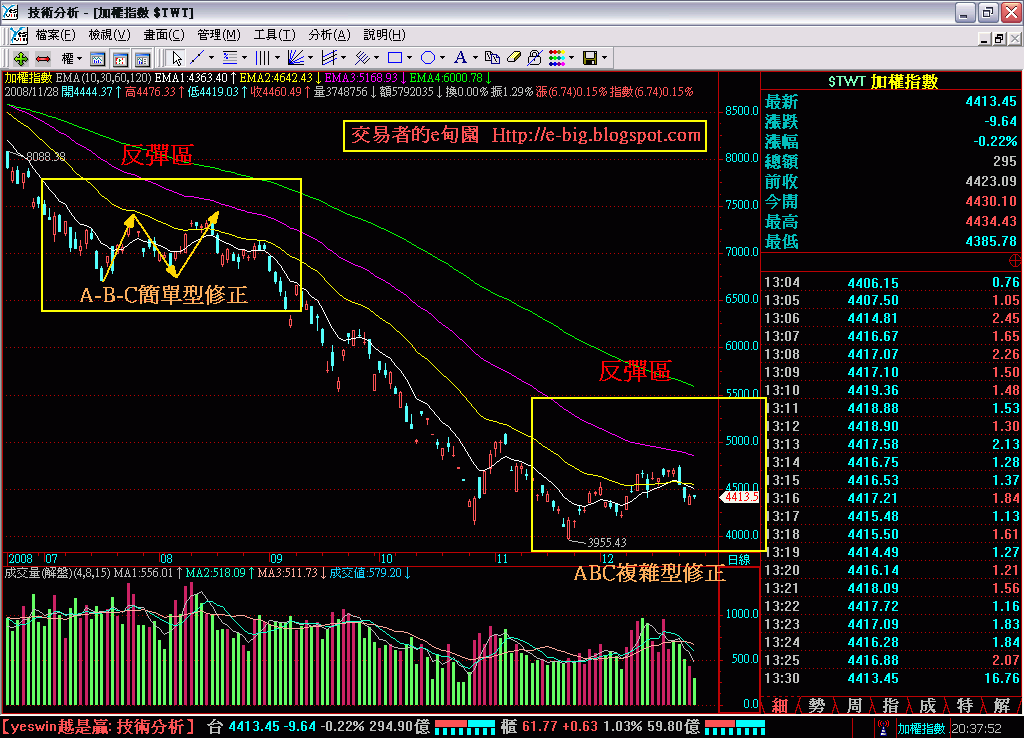The height and width of the screenshot is (738, 1024).
Task: Click the 前收 4423.09 quote row
Action: [891, 181]
